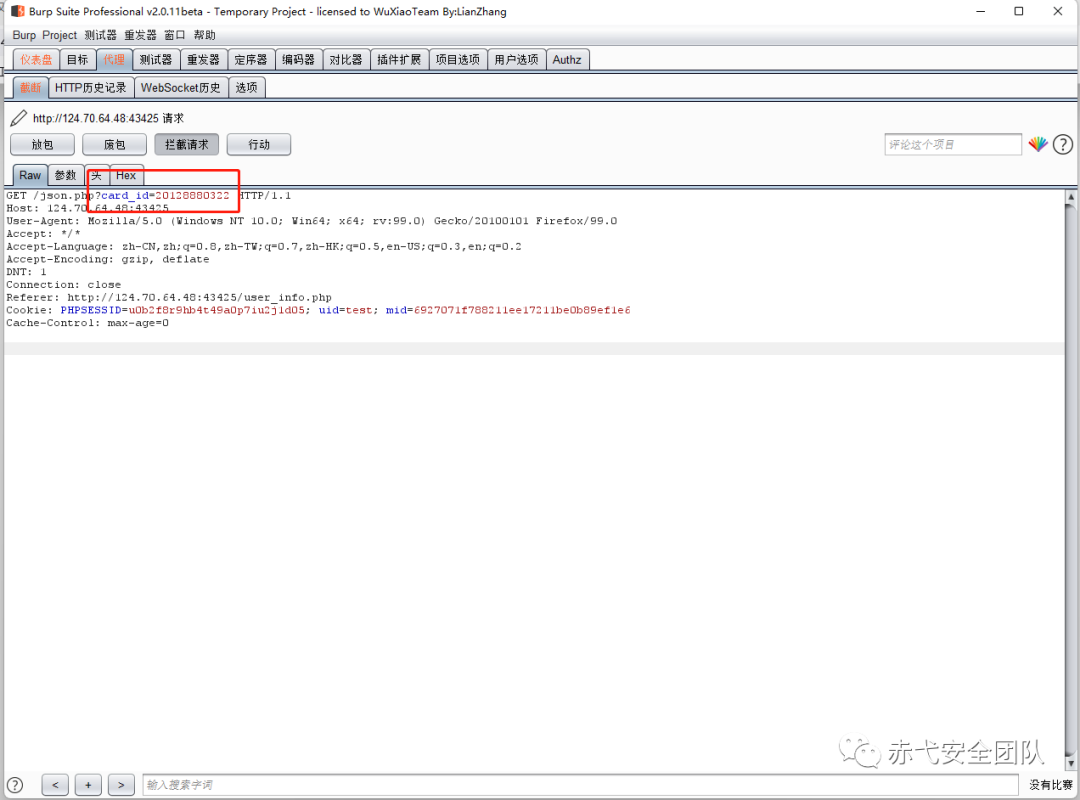This screenshot has height=800, width=1080.
Task: Click the User-Agent header line
Action: click(311, 221)
